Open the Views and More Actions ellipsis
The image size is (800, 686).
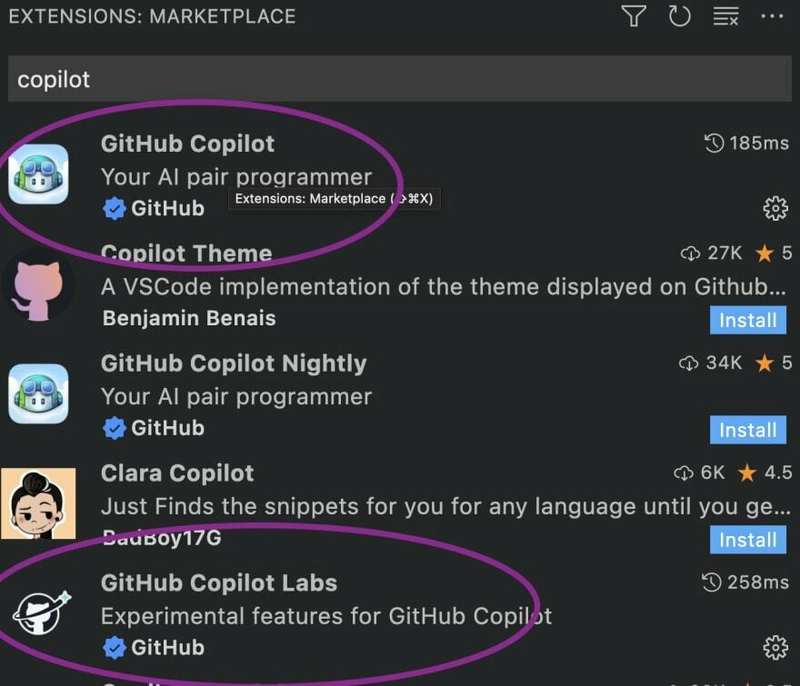772,17
